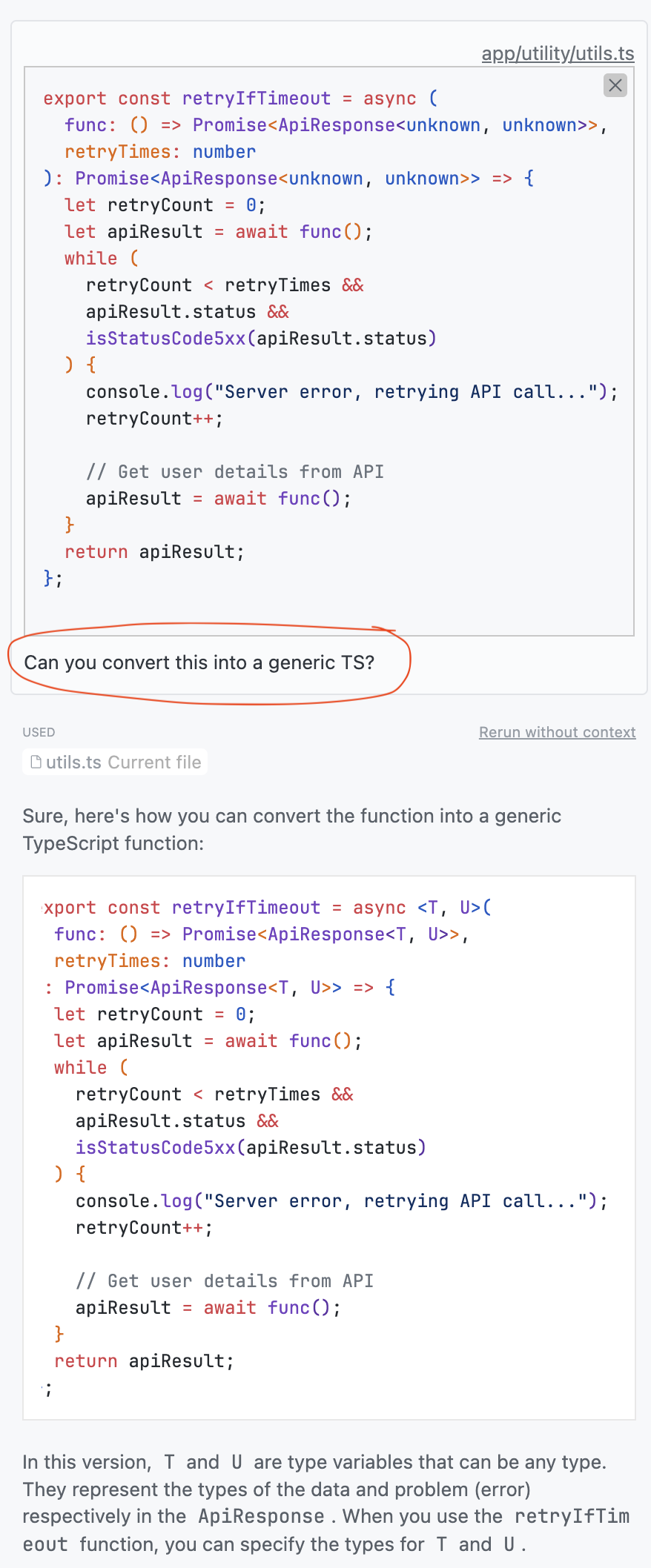Screen dimensions: 651x1568
Task: Click the inline ApiResponse code in the explanation
Action: (x=261, y=1516)
